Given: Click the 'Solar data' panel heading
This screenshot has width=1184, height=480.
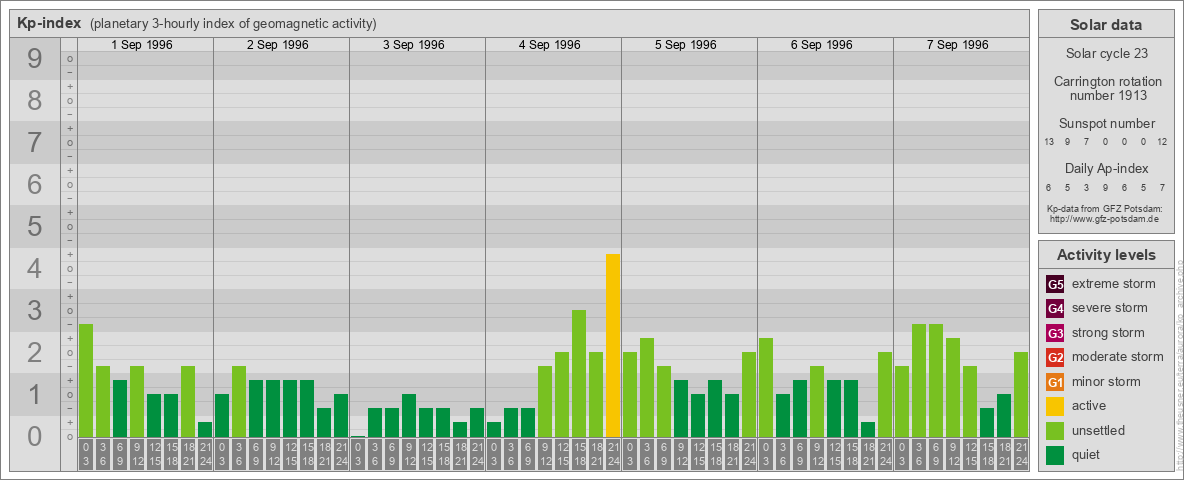Looking at the screenshot, I should (x=1106, y=25).
